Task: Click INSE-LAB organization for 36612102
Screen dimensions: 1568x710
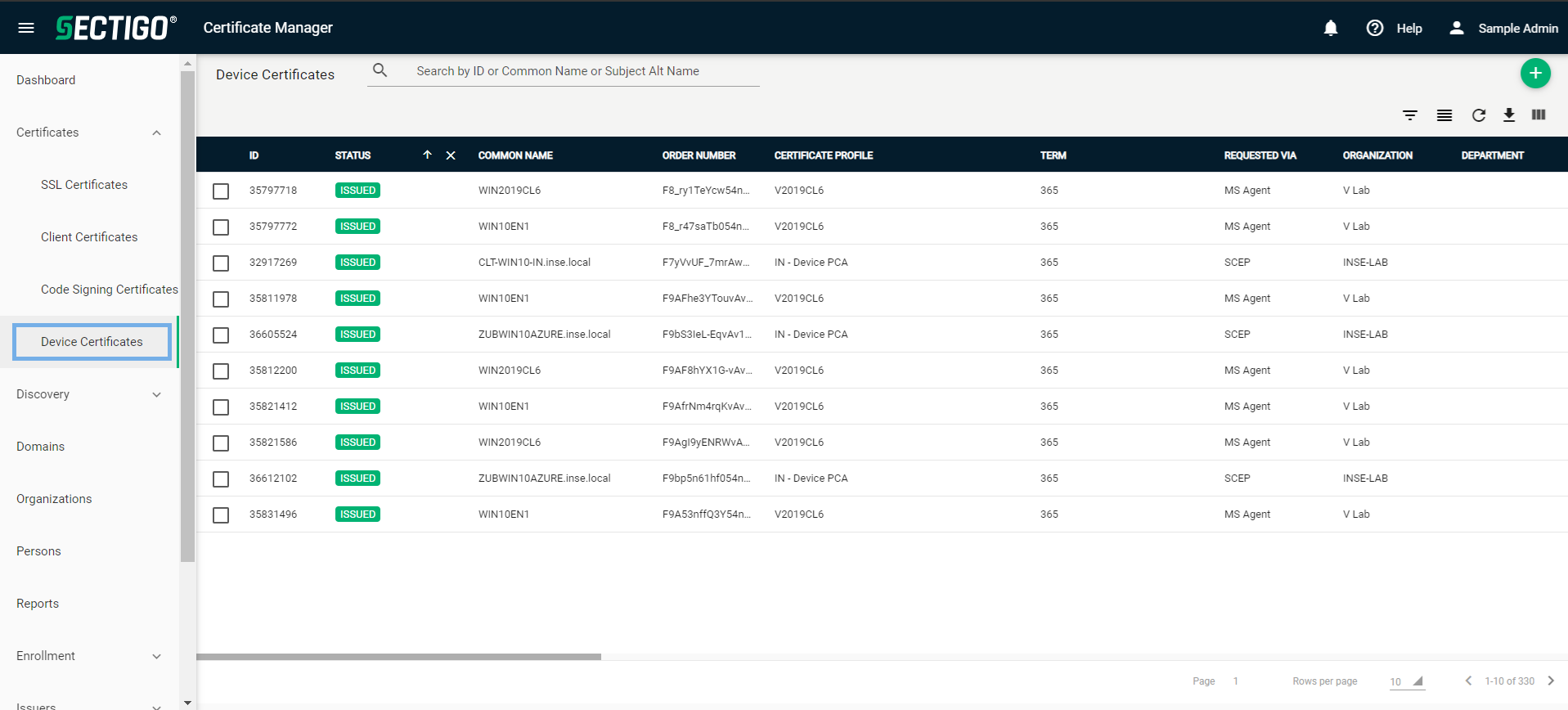Action: [x=1365, y=479]
